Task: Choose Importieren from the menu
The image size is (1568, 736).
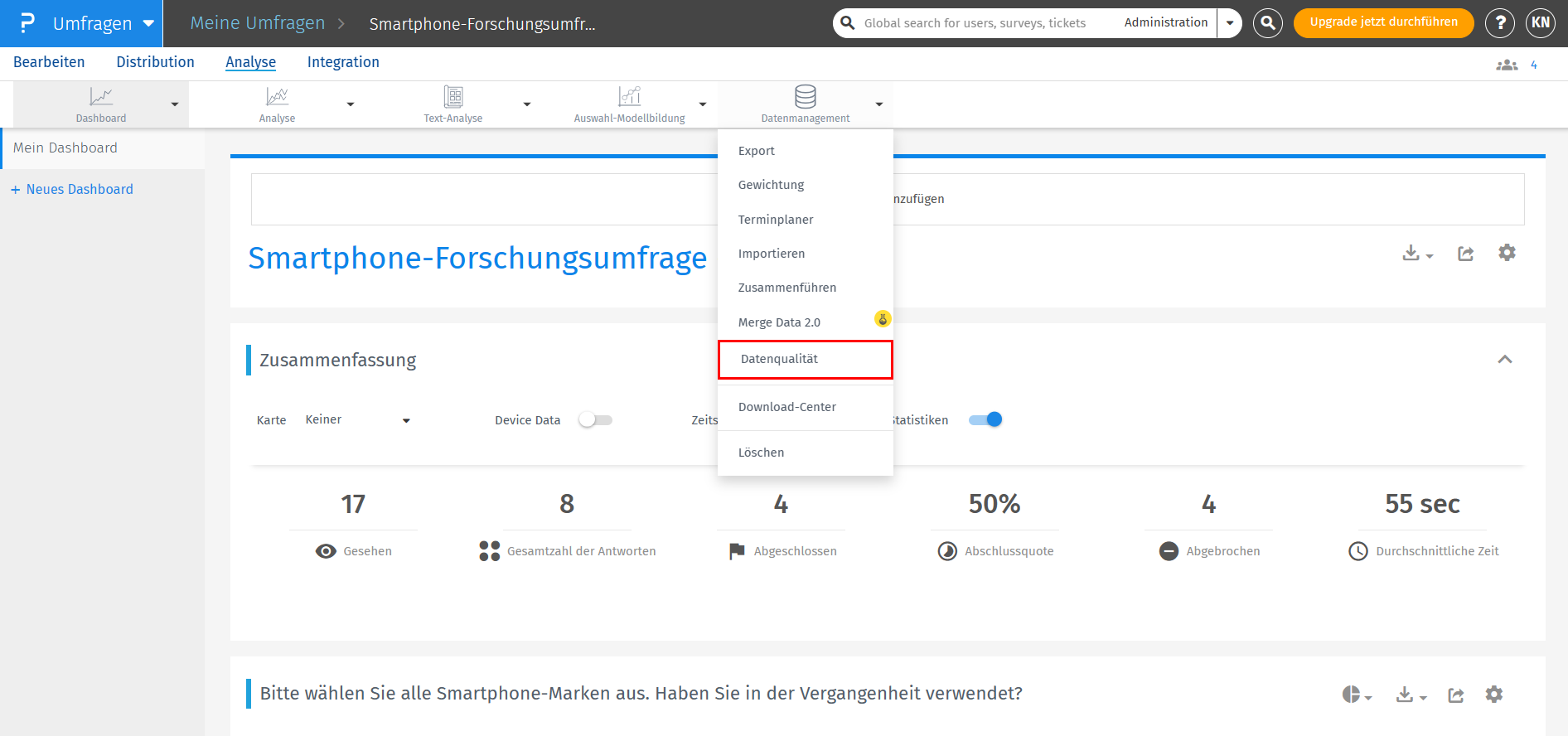Action: click(x=806, y=254)
